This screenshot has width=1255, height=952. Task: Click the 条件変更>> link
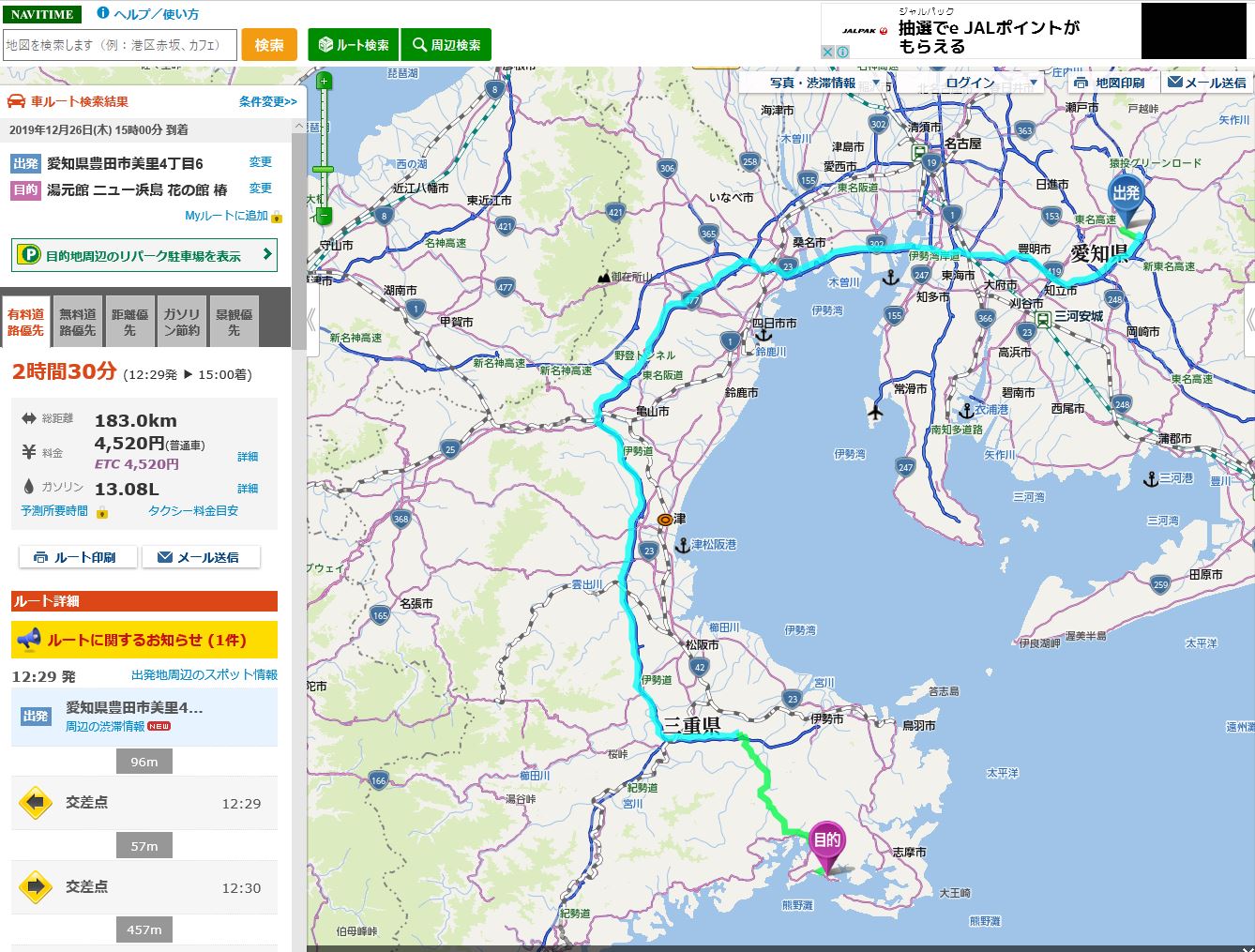click(x=267, y=101)
